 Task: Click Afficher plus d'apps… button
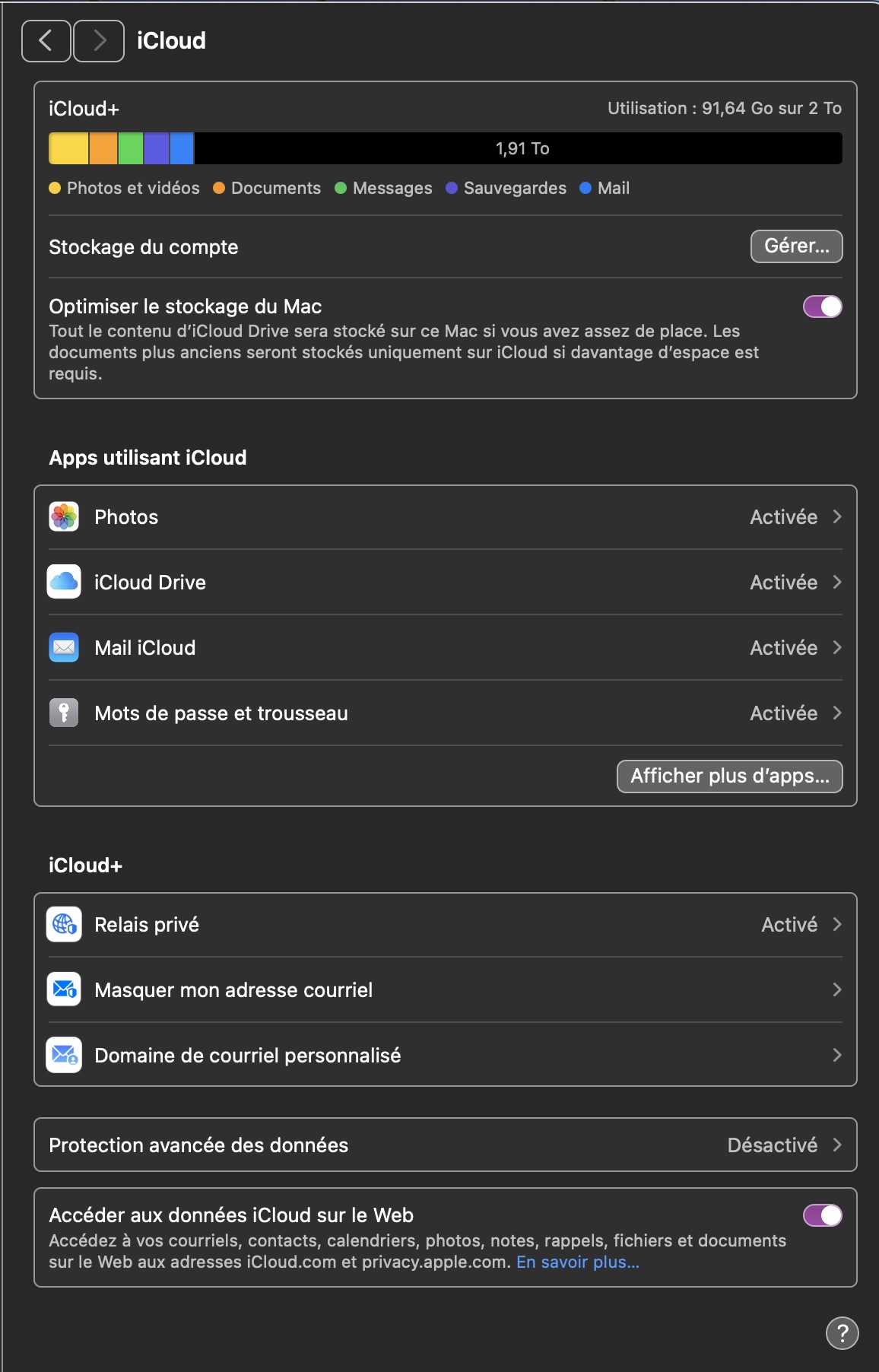point(729,777)
